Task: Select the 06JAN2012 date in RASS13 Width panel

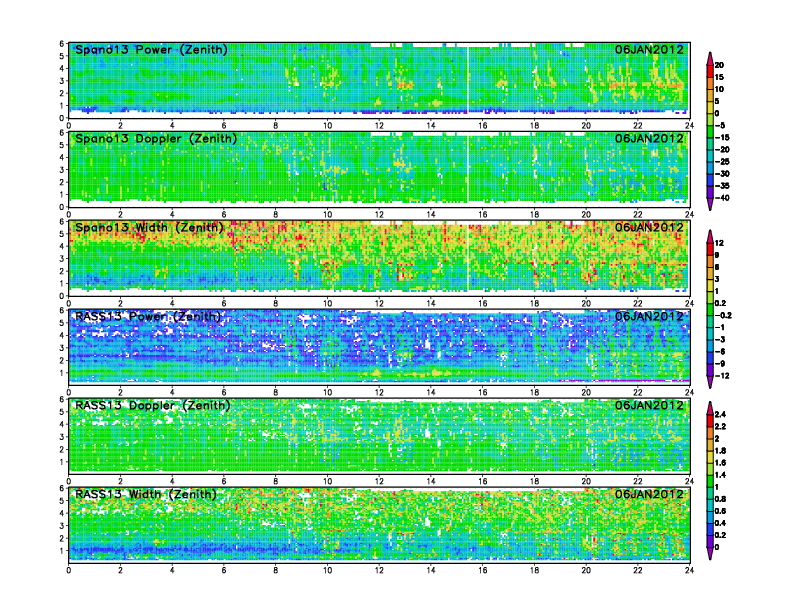Action: coord(649,495)
